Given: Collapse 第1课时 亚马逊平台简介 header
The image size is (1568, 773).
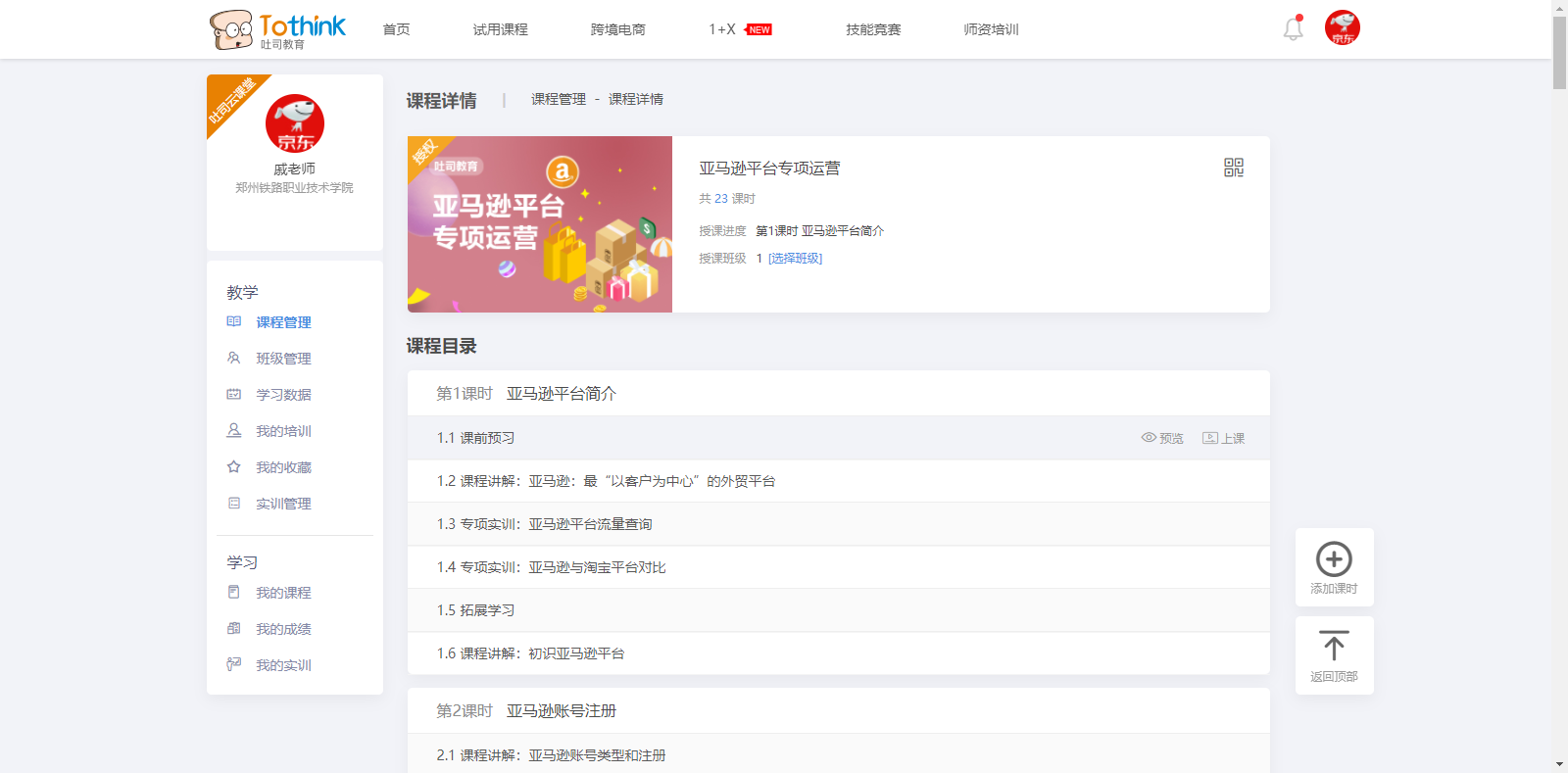Looking at the screenshot, I should point(839,393).
